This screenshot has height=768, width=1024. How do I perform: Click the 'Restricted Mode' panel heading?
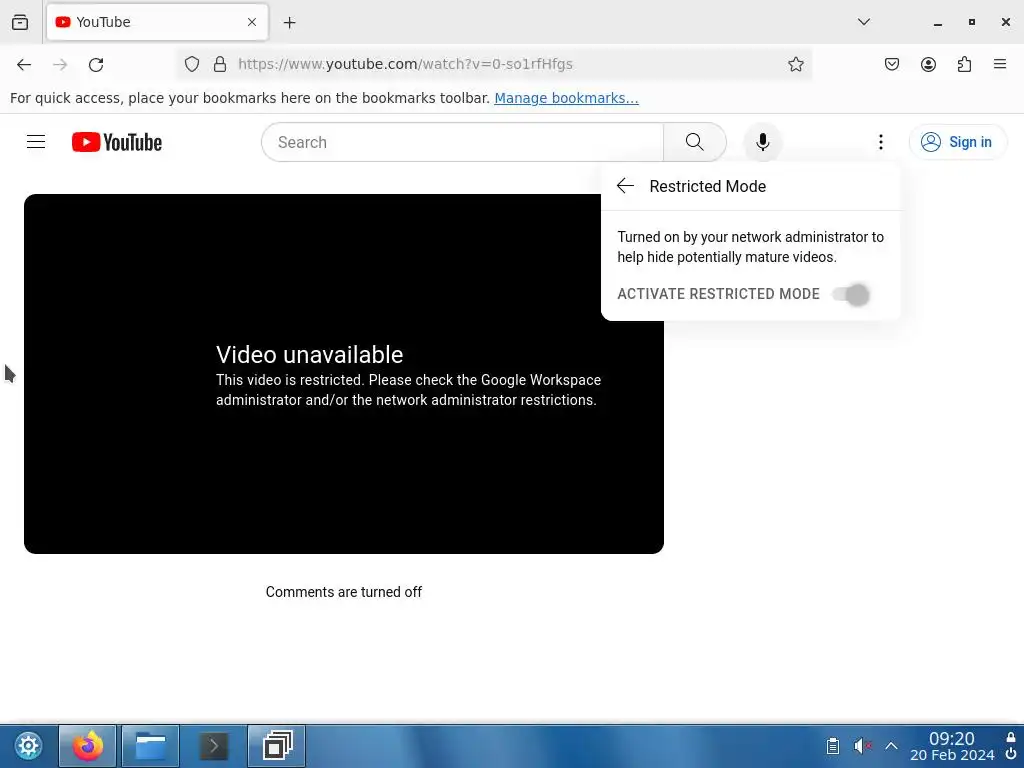tap(707, 186)
